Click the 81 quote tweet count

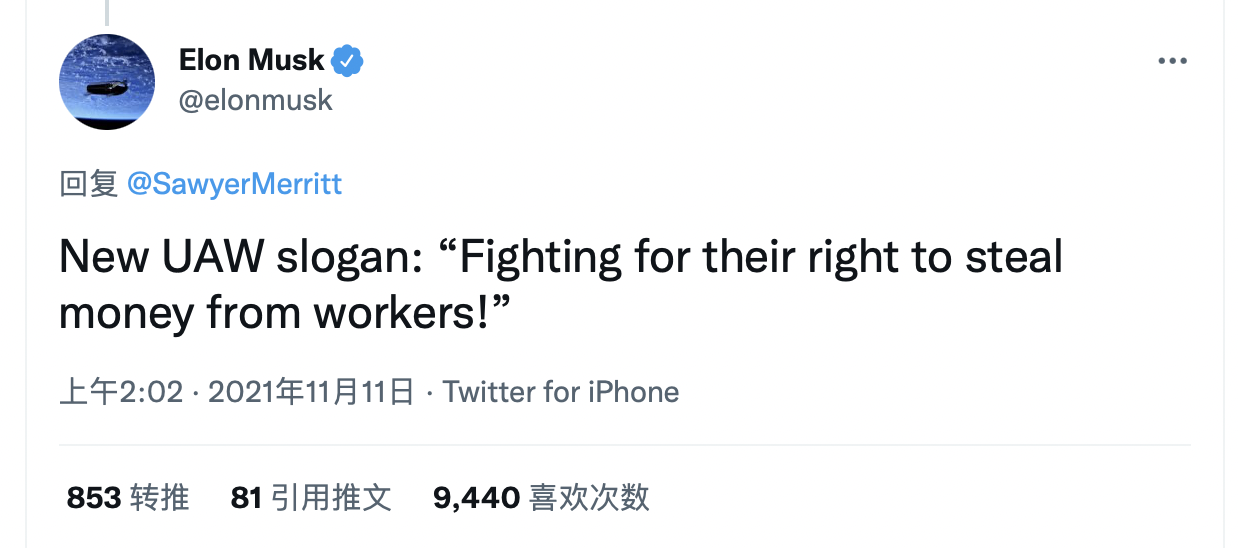pyautogui.click(x=246, y=497)
